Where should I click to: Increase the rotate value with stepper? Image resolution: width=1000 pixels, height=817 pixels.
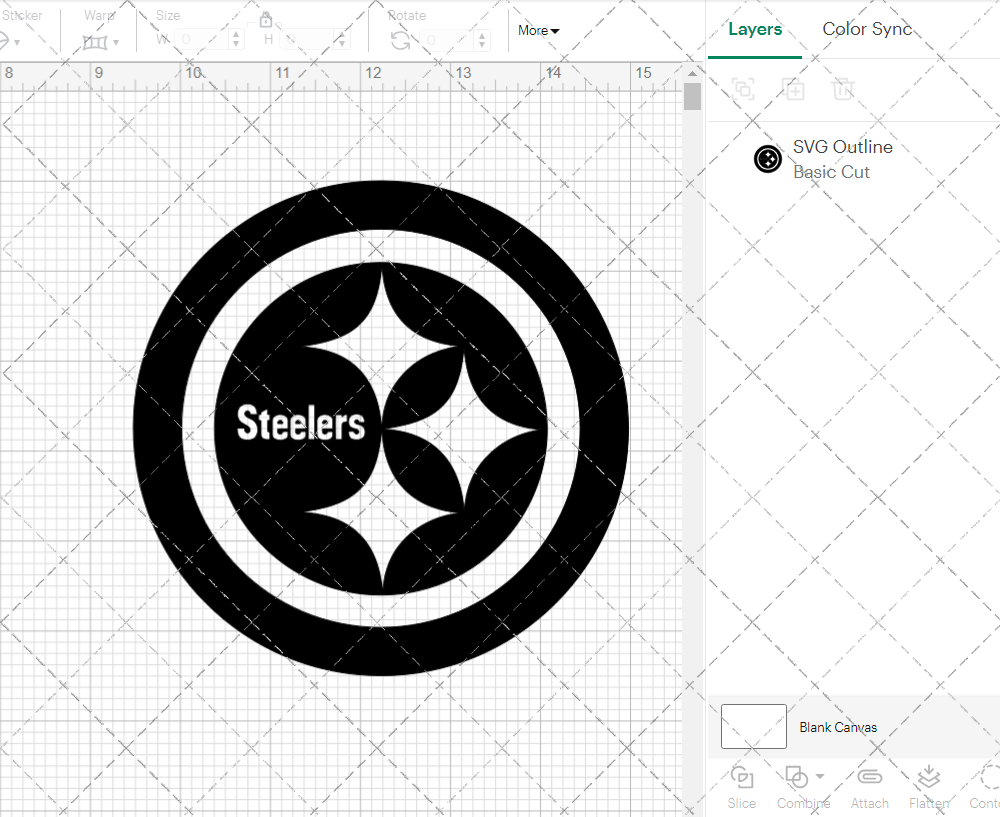(483, 35)
